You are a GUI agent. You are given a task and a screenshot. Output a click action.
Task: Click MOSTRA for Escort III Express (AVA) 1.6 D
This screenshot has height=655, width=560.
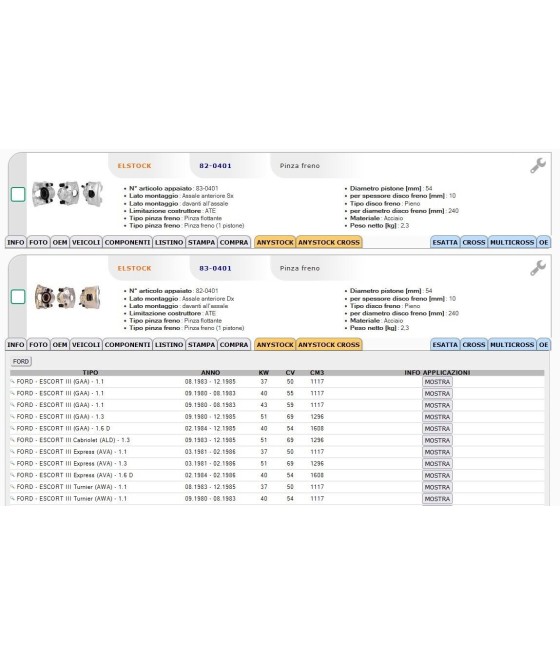point(437,475)
